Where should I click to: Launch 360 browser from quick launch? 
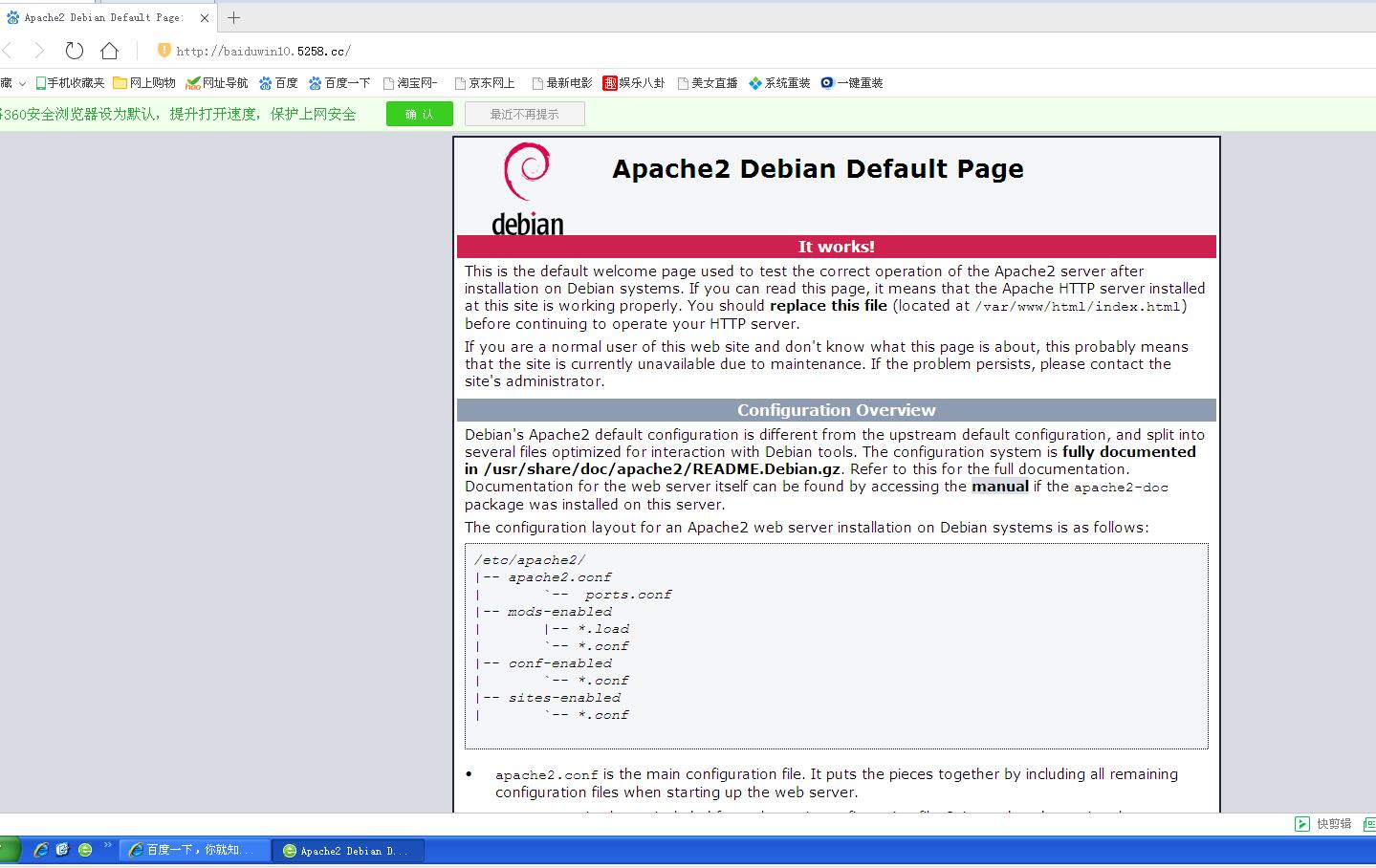coord(85,849)
